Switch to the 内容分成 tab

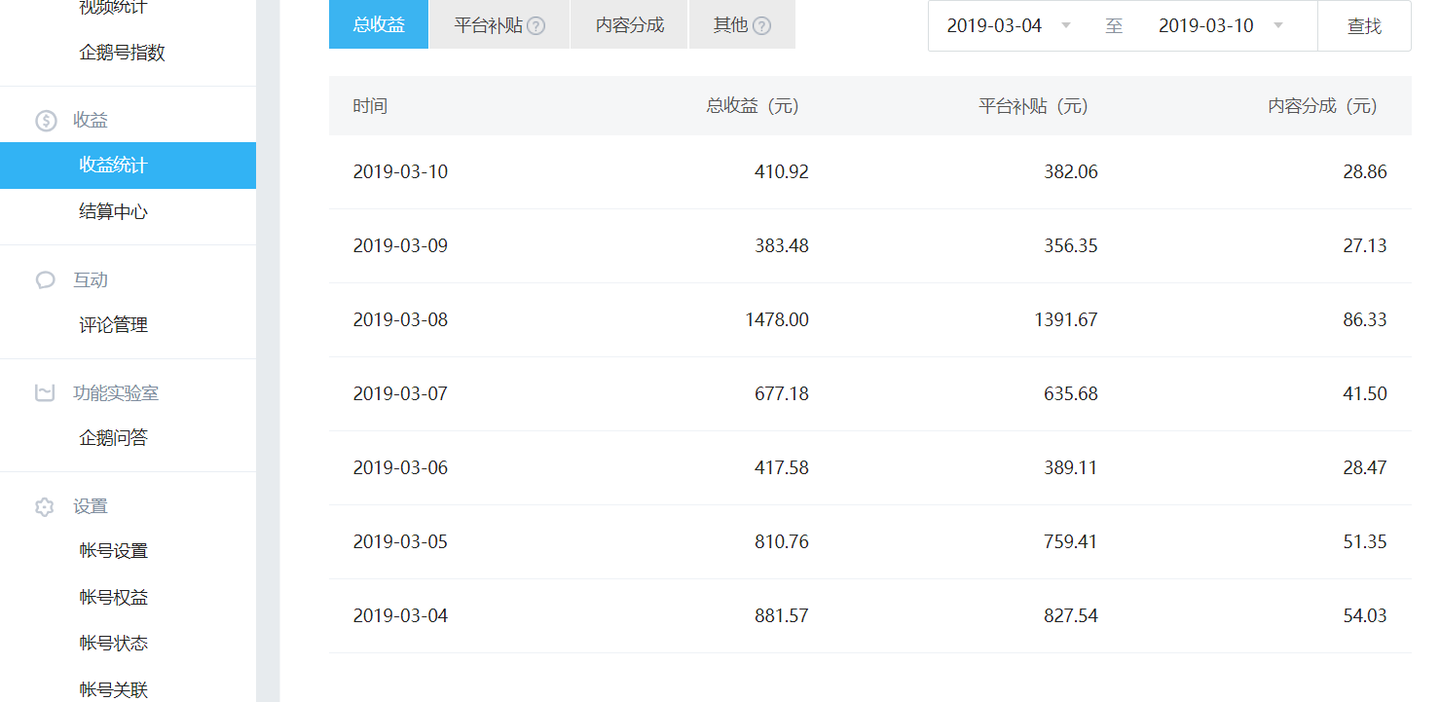(x=629, y=25)
